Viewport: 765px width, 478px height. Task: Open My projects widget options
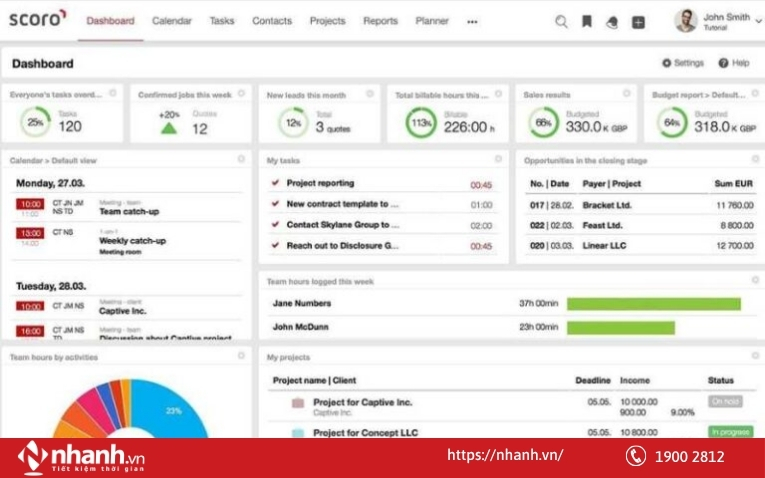coord(755,356)
